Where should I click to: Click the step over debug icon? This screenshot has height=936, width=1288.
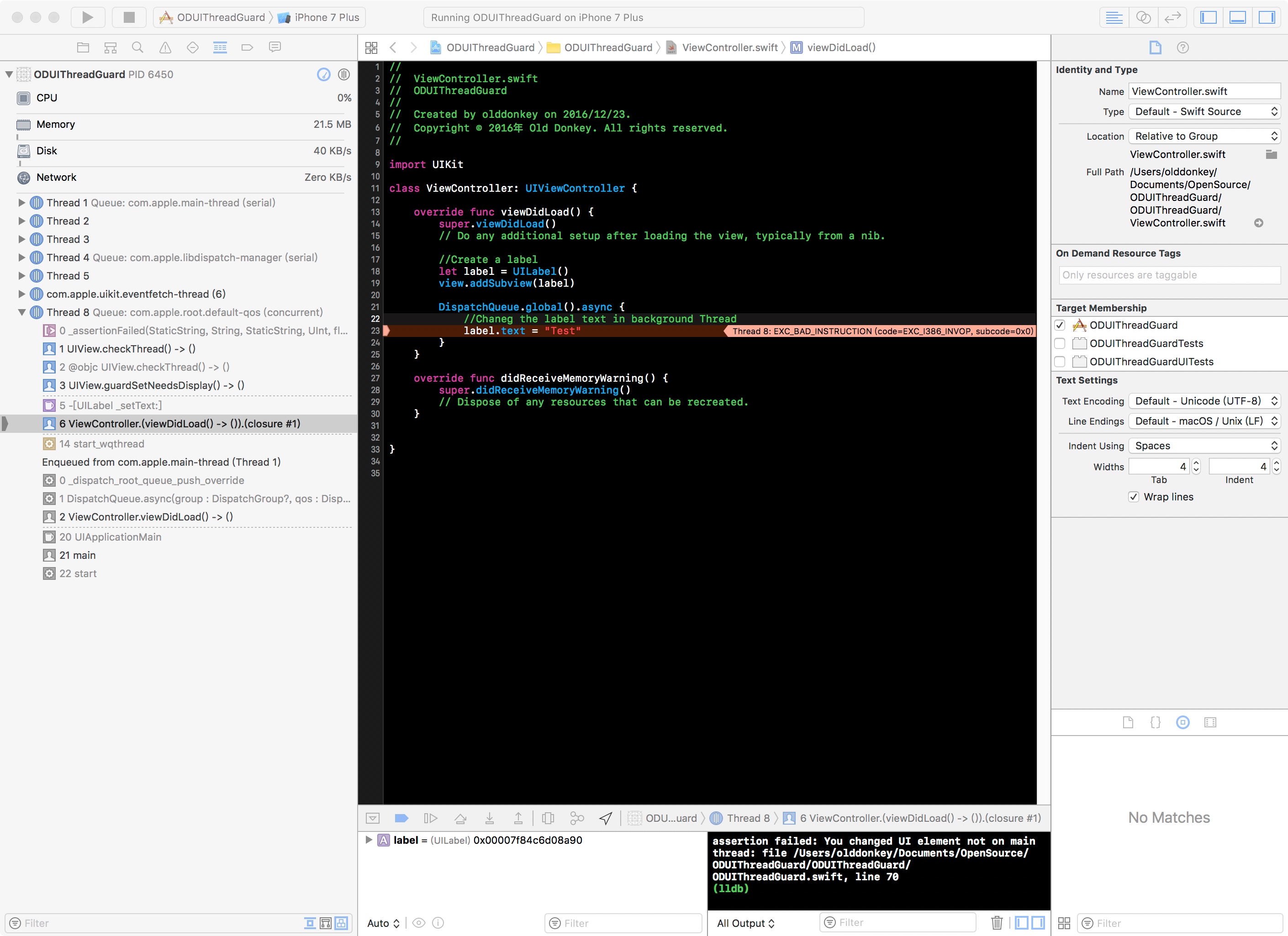[x=460, y=818]
